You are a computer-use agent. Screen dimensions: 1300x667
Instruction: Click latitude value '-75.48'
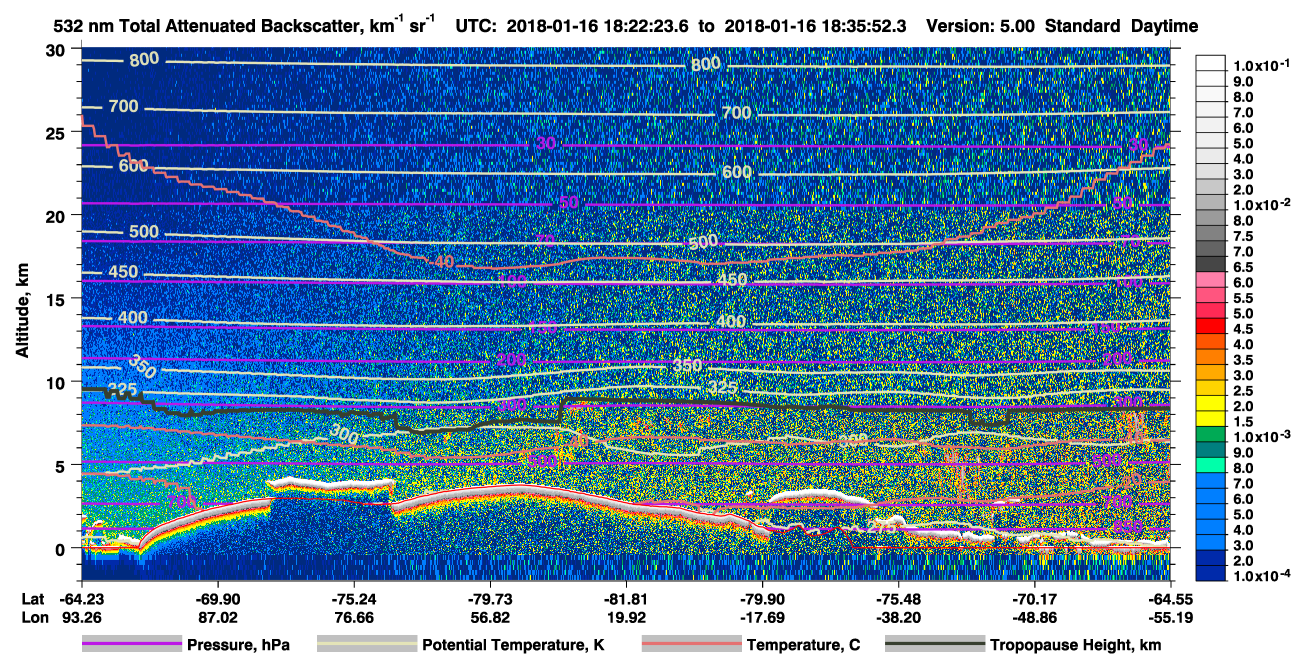pos(898,600)
